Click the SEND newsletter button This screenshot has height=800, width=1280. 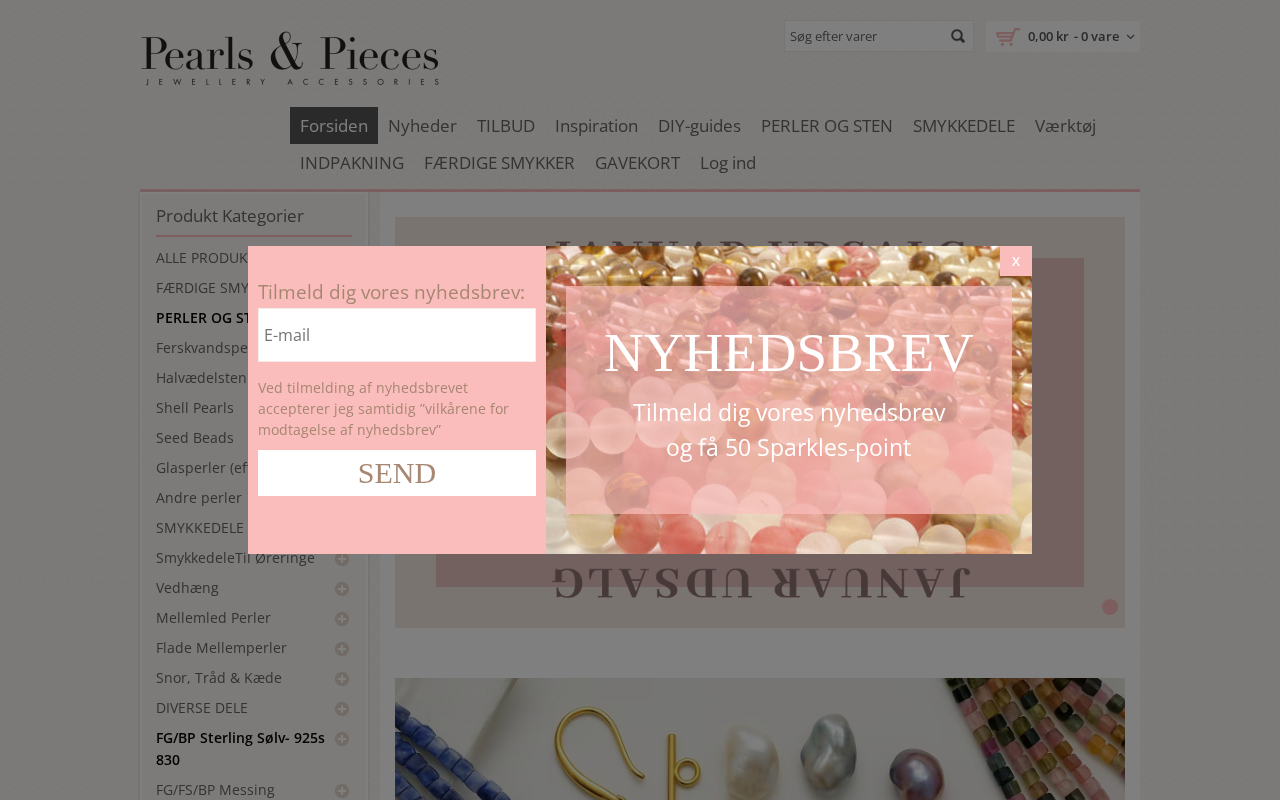(x=397, y=473)
